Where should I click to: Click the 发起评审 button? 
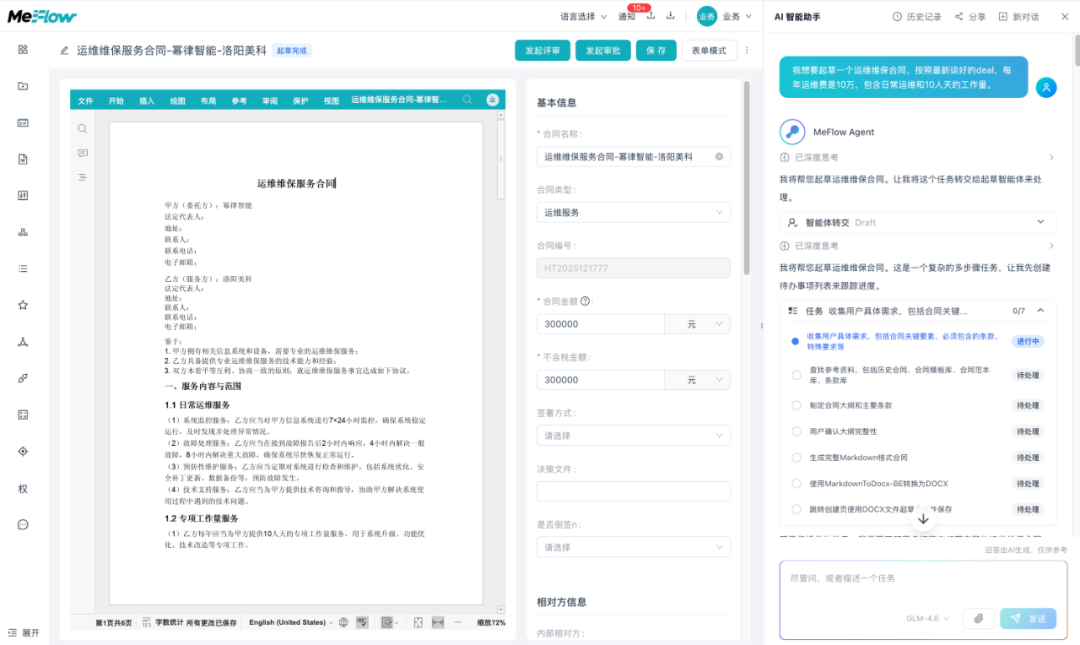[x=543, y=50]
